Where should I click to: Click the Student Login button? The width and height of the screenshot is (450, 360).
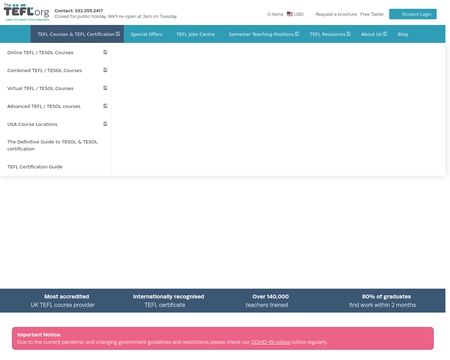tap(413, 14)
